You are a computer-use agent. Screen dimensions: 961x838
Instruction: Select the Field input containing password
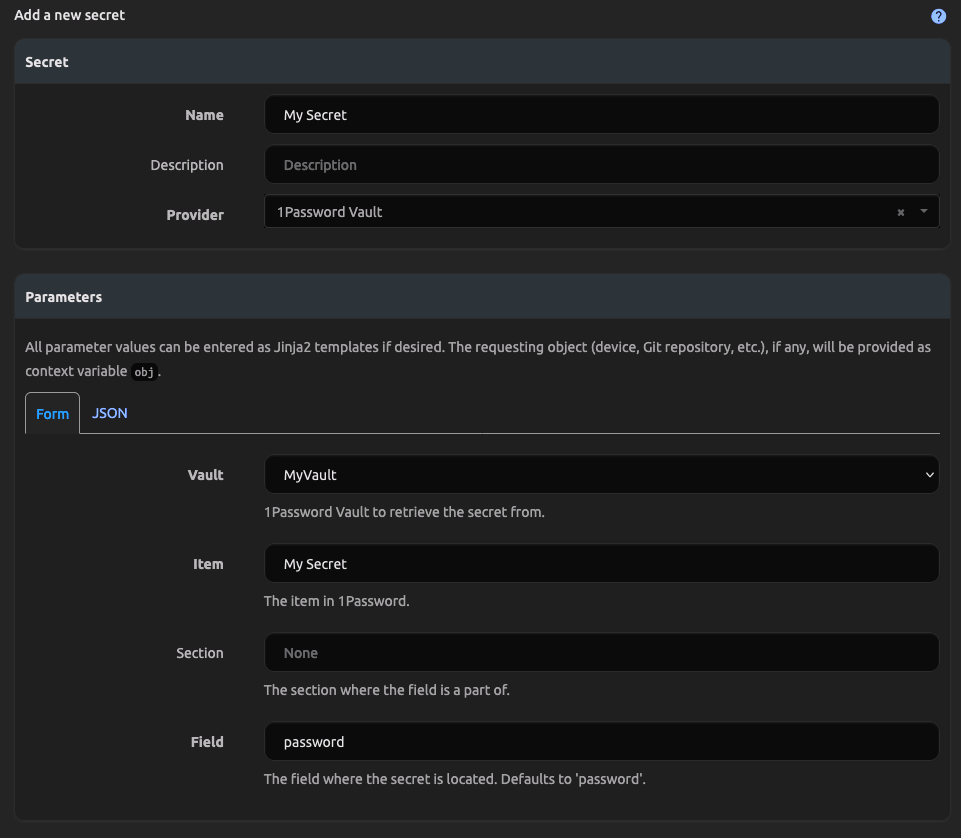600,741
